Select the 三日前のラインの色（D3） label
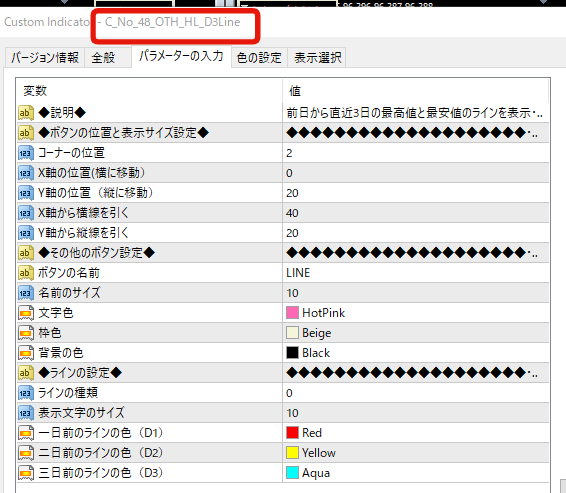The image size is (566, 493). pyautogui.click(x=101, y=473)
